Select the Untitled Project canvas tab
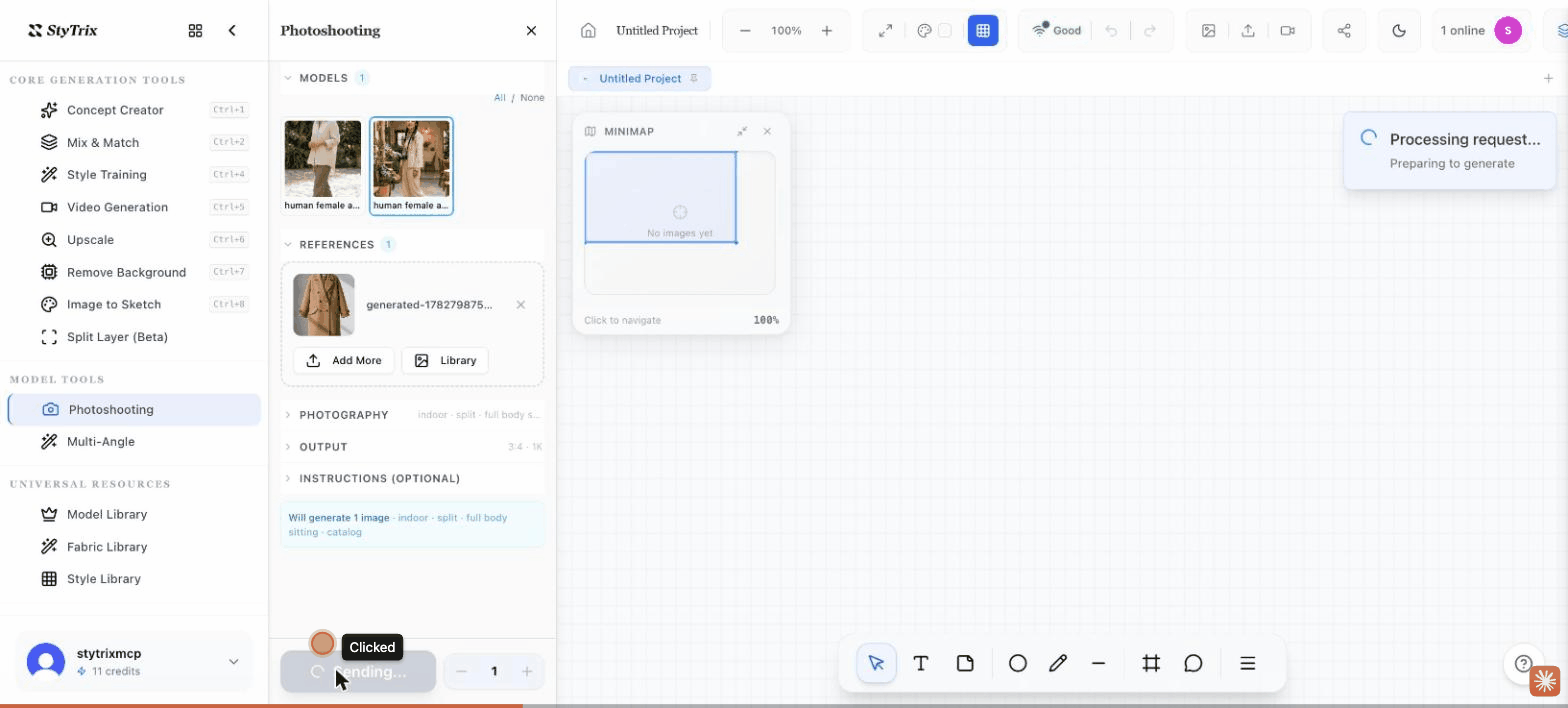Viewport: 1568px width, 708px height. tap(640, 78)
